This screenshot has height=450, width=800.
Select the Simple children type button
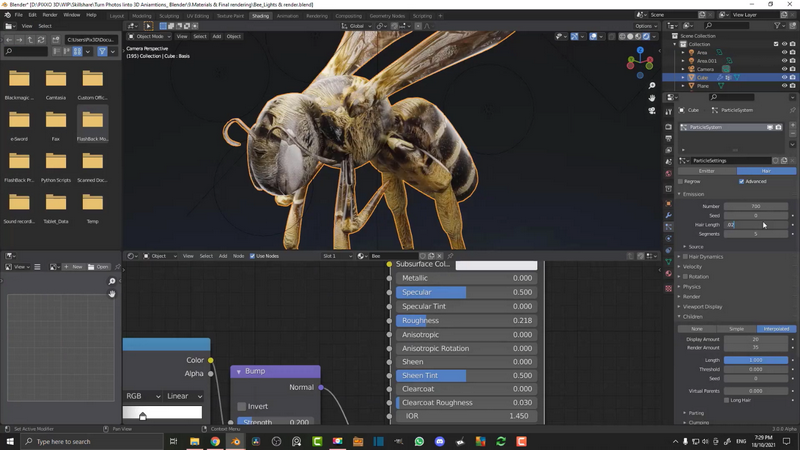(736, 329)
